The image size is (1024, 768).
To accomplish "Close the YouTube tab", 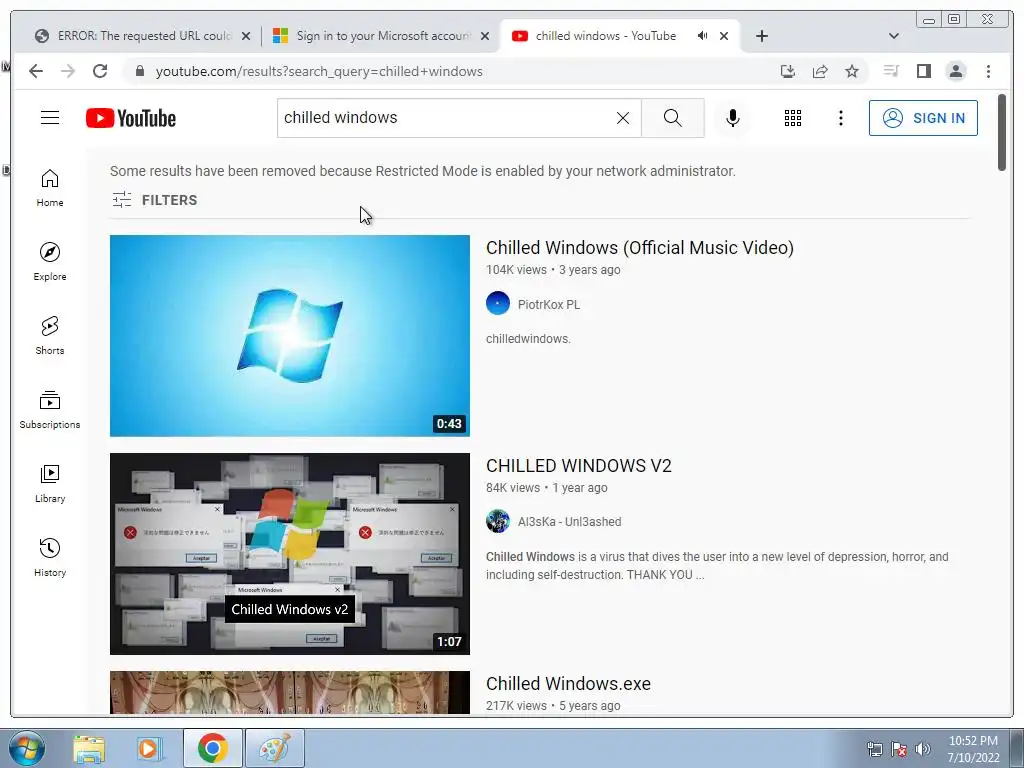I will (x=724, y=37).
